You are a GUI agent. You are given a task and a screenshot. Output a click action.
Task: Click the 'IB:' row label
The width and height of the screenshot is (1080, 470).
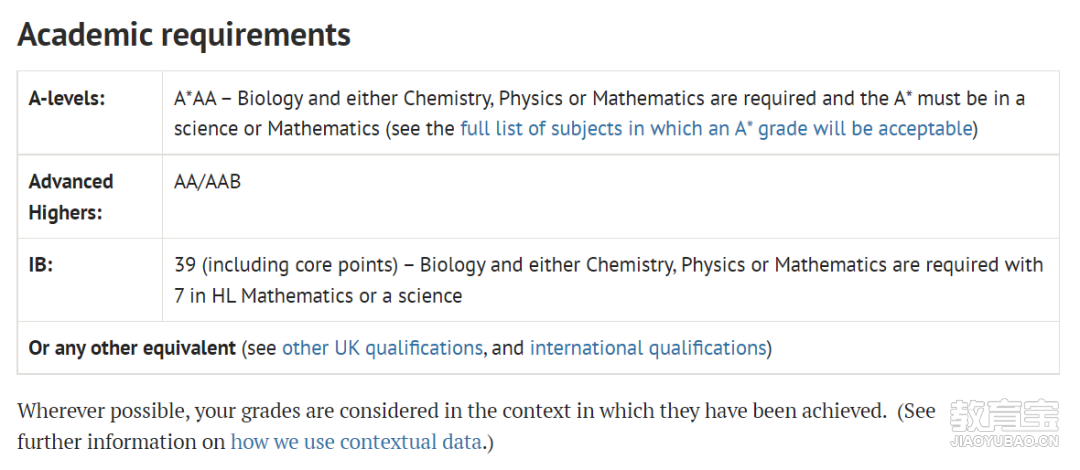(x=41, y=265)
